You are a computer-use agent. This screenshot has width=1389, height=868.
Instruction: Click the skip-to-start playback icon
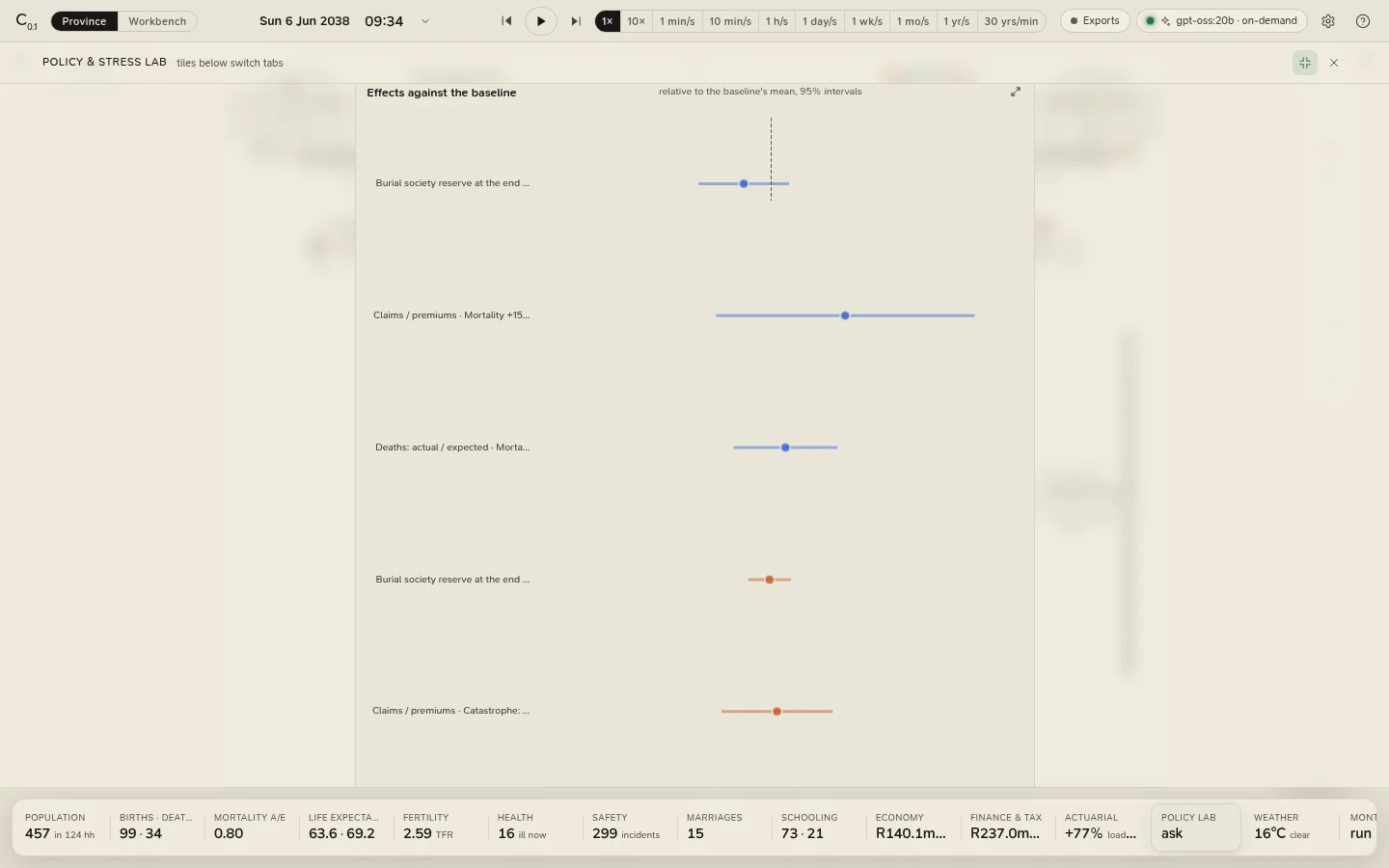pos(506,21)
